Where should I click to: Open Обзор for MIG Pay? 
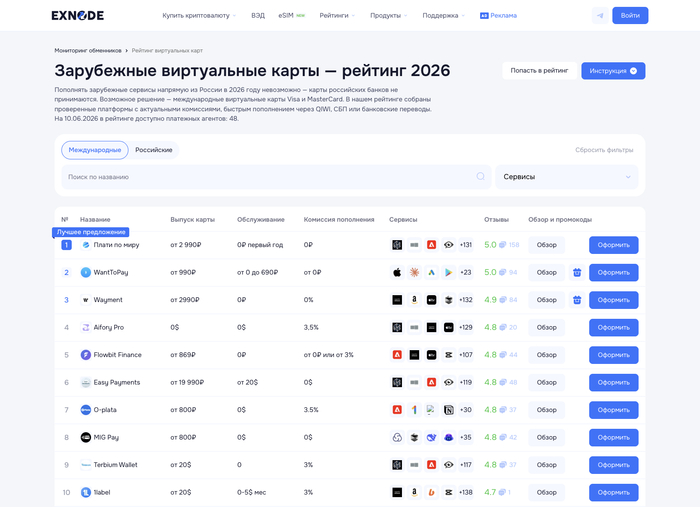tap(546, 437)
